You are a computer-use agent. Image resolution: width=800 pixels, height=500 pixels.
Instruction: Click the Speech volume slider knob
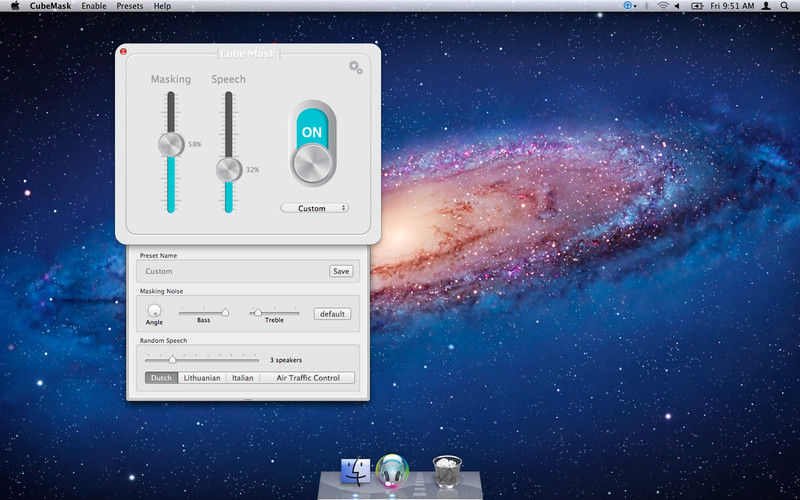click(229, 169)
